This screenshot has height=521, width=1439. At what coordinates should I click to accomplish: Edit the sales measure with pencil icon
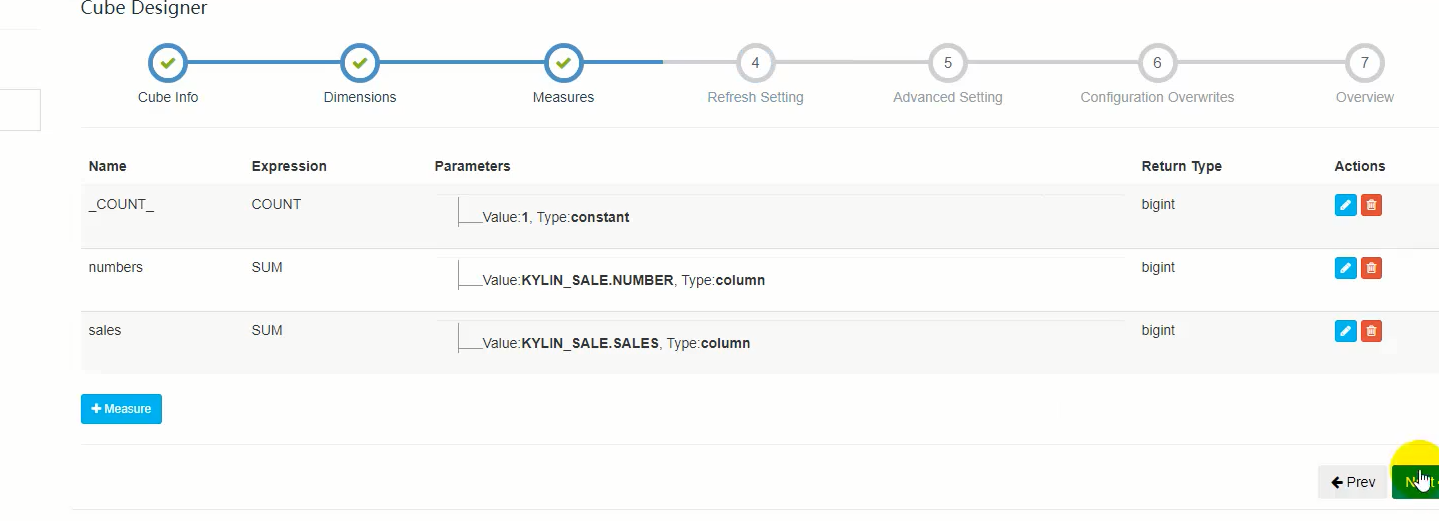[1345, 331]
